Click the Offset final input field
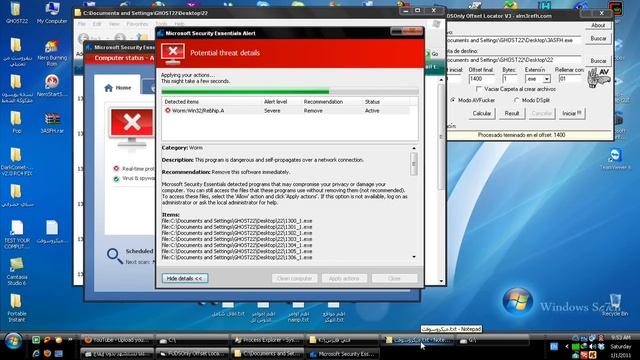The height and width of the screenshot is (360, 640). (481, 79)
